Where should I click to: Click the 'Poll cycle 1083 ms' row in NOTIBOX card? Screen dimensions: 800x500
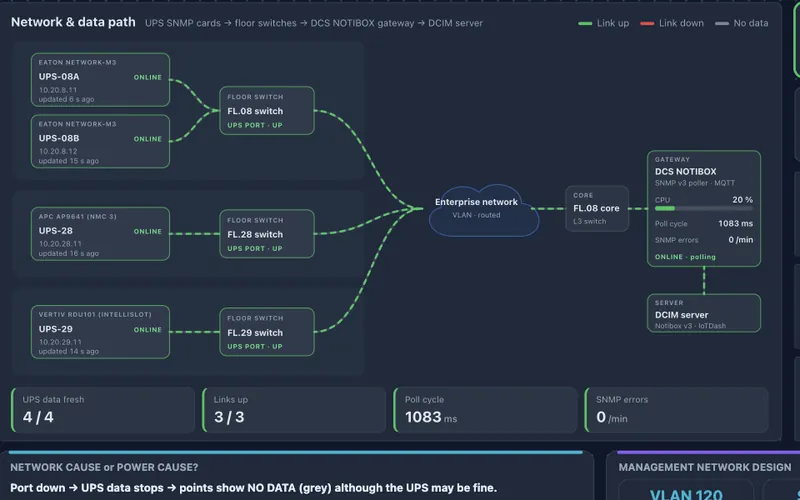(x=704, y=223)
